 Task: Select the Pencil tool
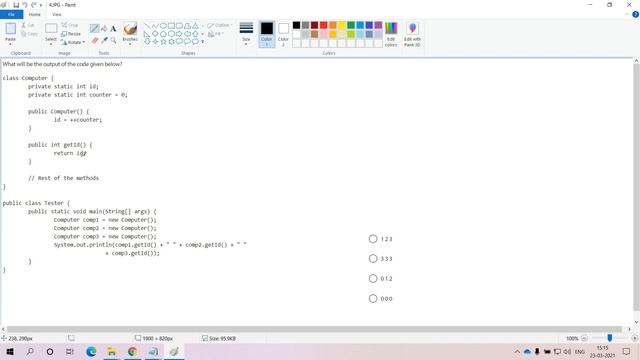pos(95,28)
